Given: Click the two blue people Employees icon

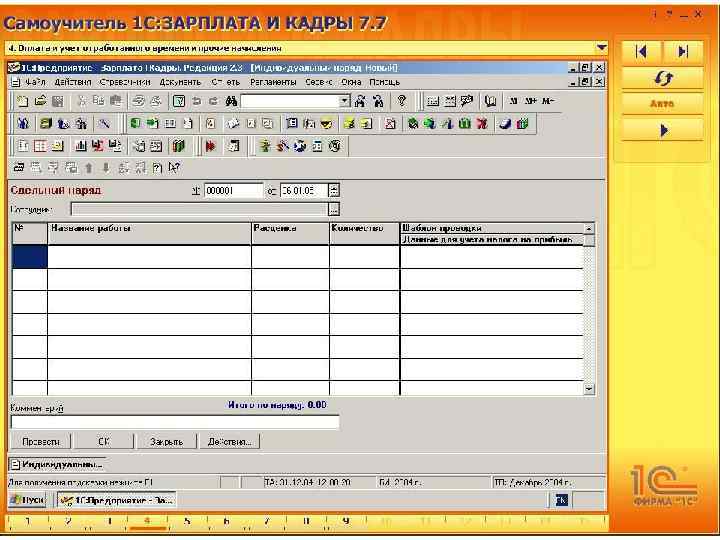Looking at the screenshot, I should [23, 124].
